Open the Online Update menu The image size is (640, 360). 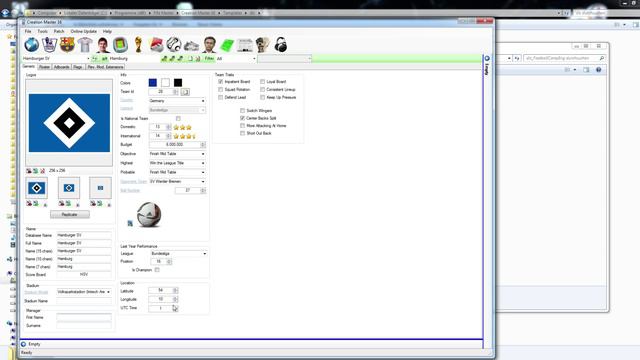[84, 31]
